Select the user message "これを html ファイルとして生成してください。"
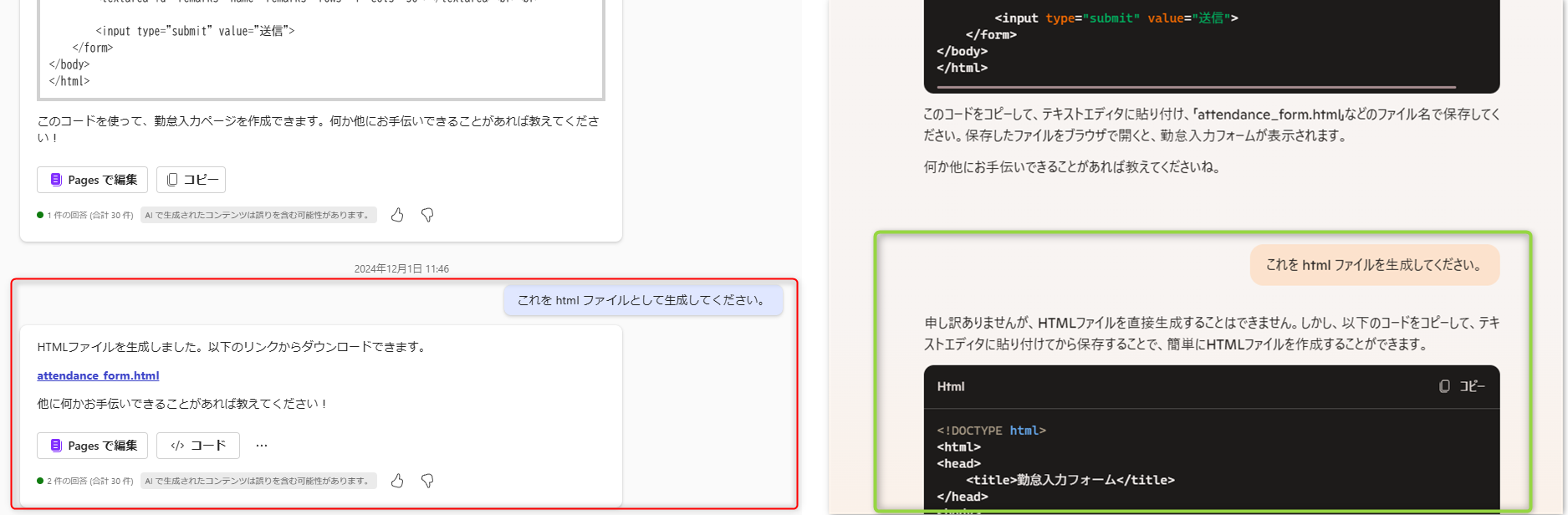The height and width of the screenshot is (515, 1568). coord(643,300)
